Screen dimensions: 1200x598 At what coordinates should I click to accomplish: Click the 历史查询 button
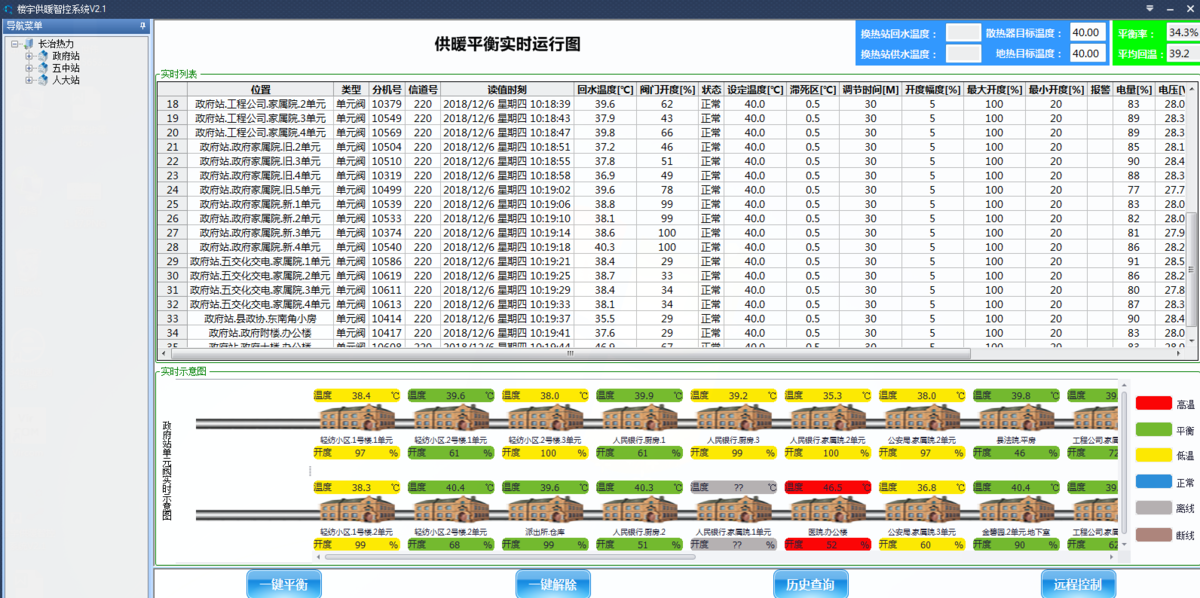[x=810, y=584]
